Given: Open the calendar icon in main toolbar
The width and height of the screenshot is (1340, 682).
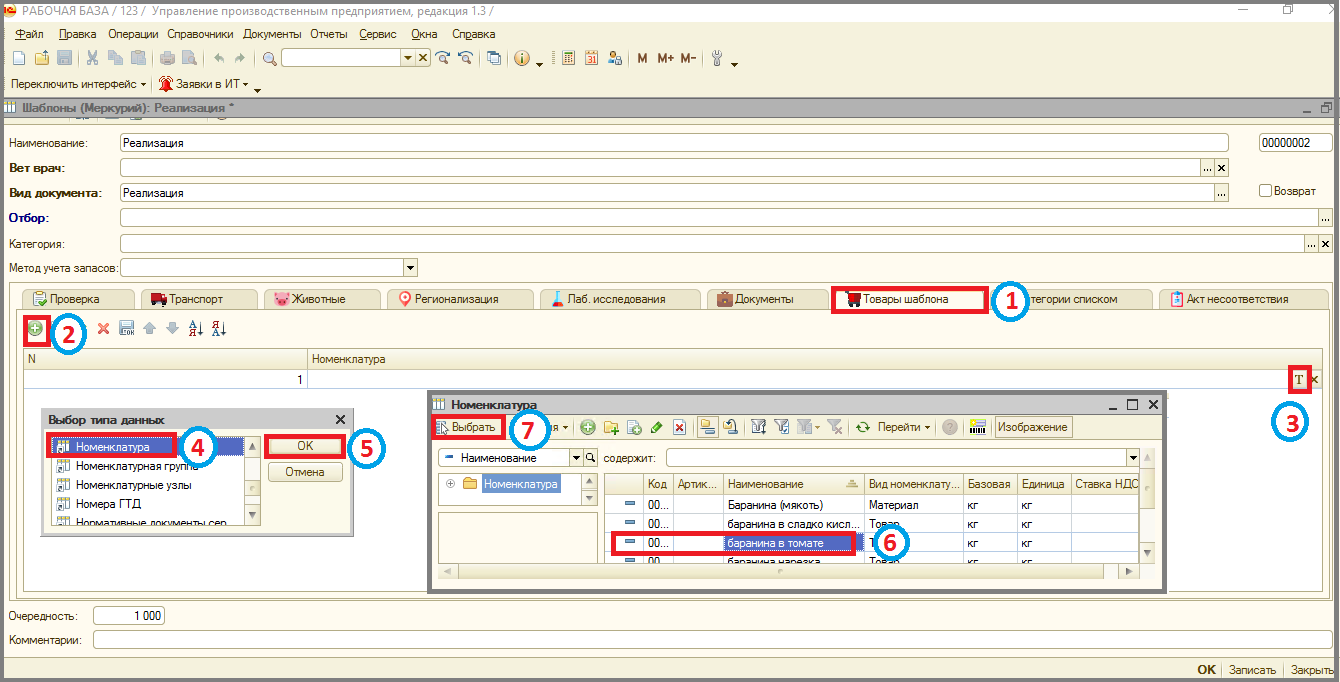Looking at the screenshot, I should [591, 58].
